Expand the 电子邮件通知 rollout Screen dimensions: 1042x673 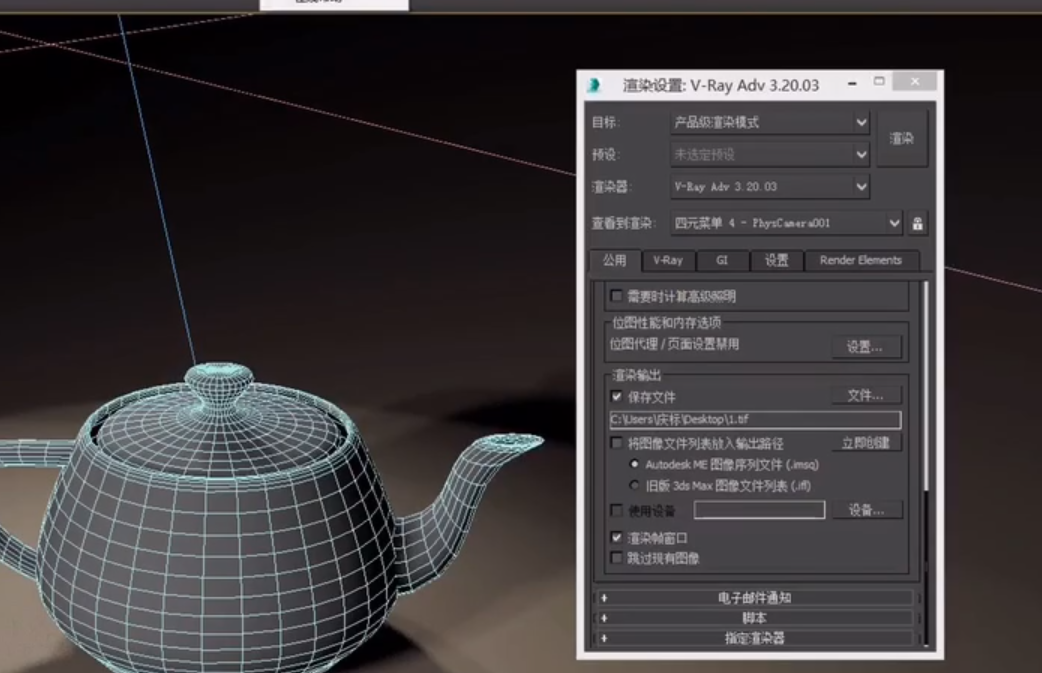coord(756,600)
